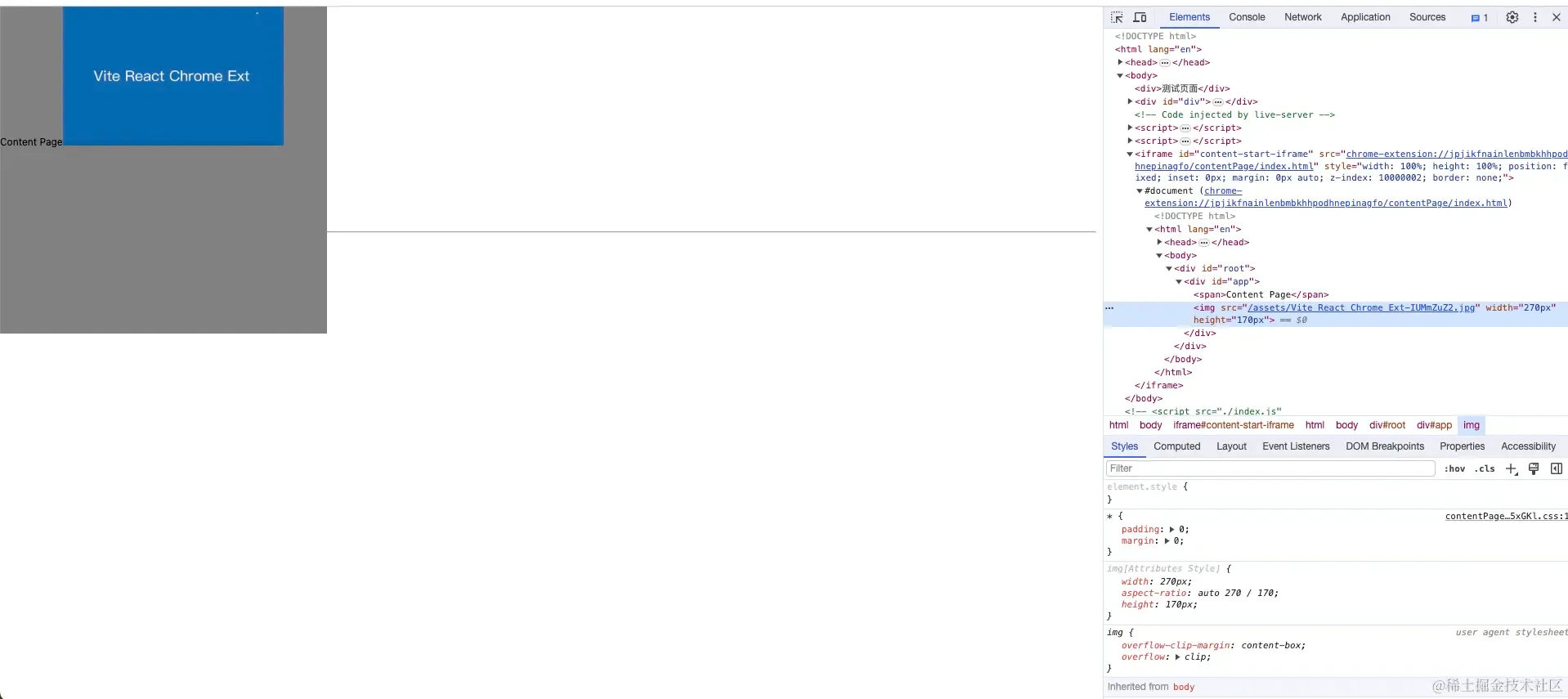Collapse the div id="root" node
Viewport: 1568px width, 699px height.
[x=1169, y=268]
